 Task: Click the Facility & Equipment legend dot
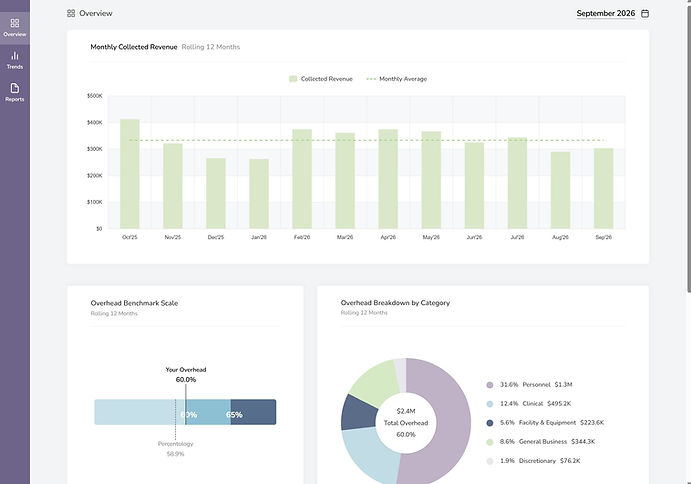[490, 423]
